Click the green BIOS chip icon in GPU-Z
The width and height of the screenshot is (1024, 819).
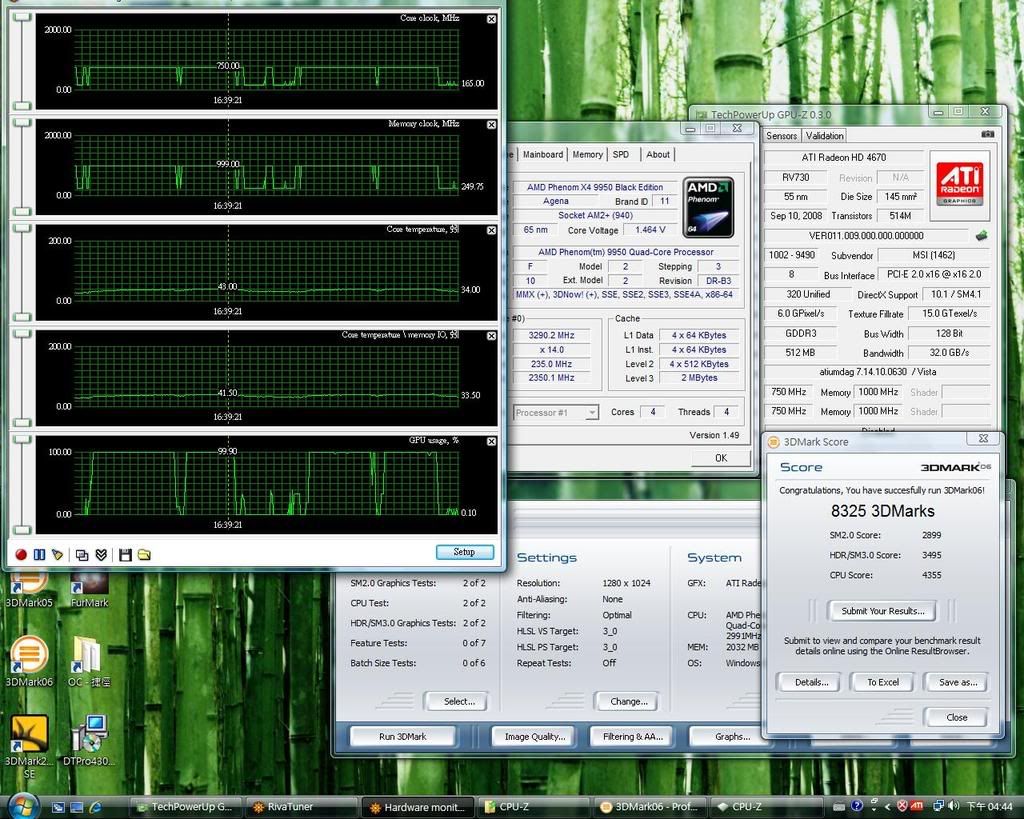tap(982, 236)
